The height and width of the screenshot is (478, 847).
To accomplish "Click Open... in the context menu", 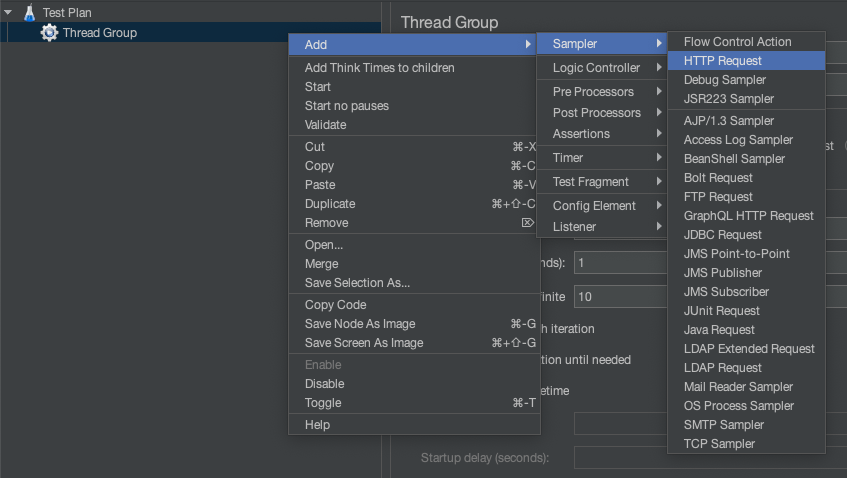I will point(414,245).
